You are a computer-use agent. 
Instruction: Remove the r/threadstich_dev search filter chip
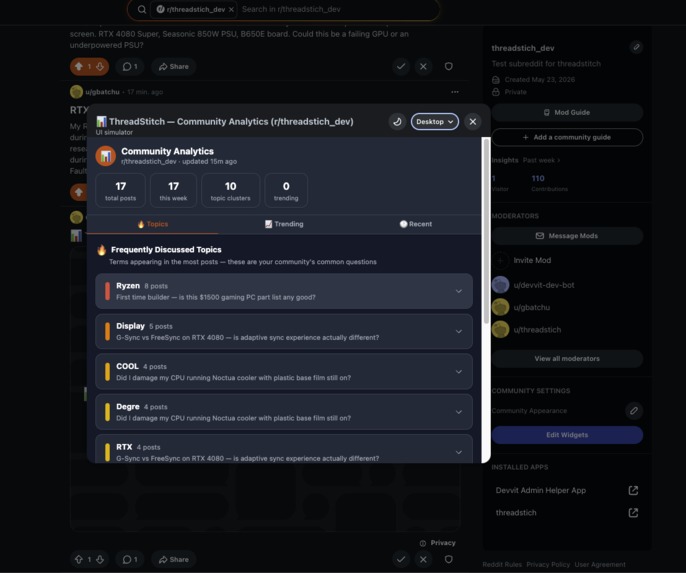[231, 9]
